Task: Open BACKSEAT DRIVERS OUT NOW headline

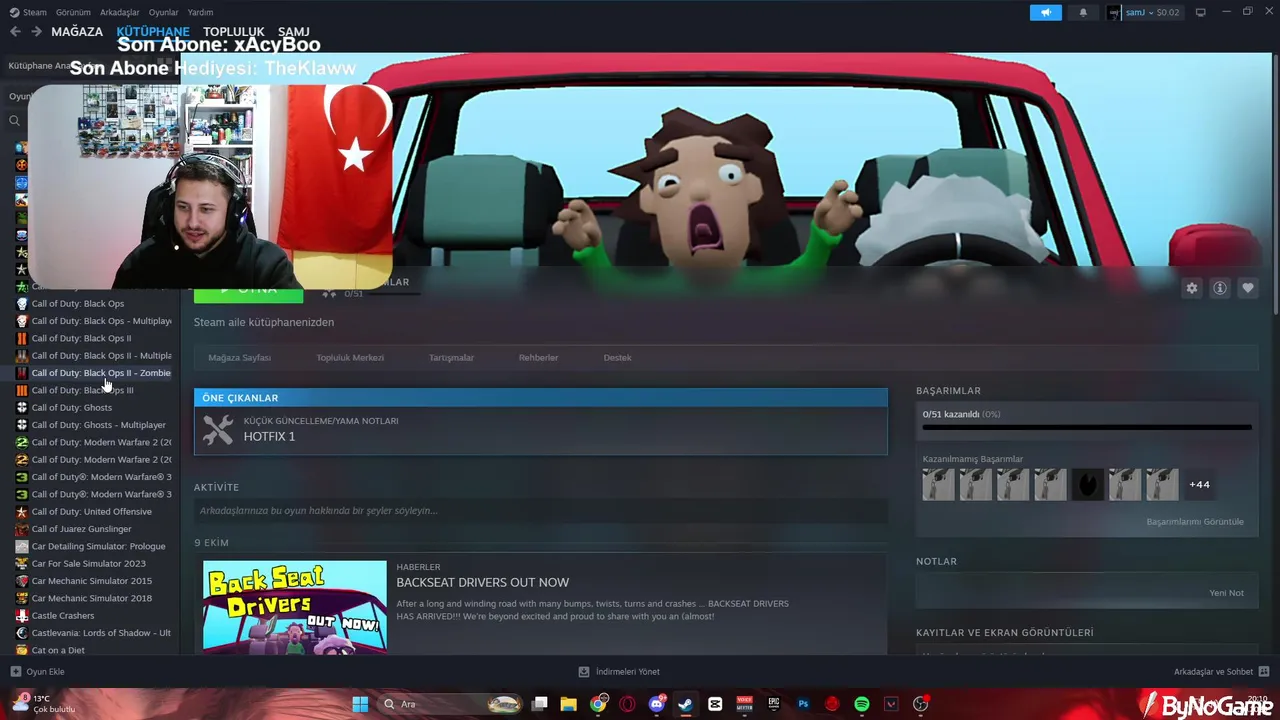Action: pyautogui.click(x=482, y=582)
